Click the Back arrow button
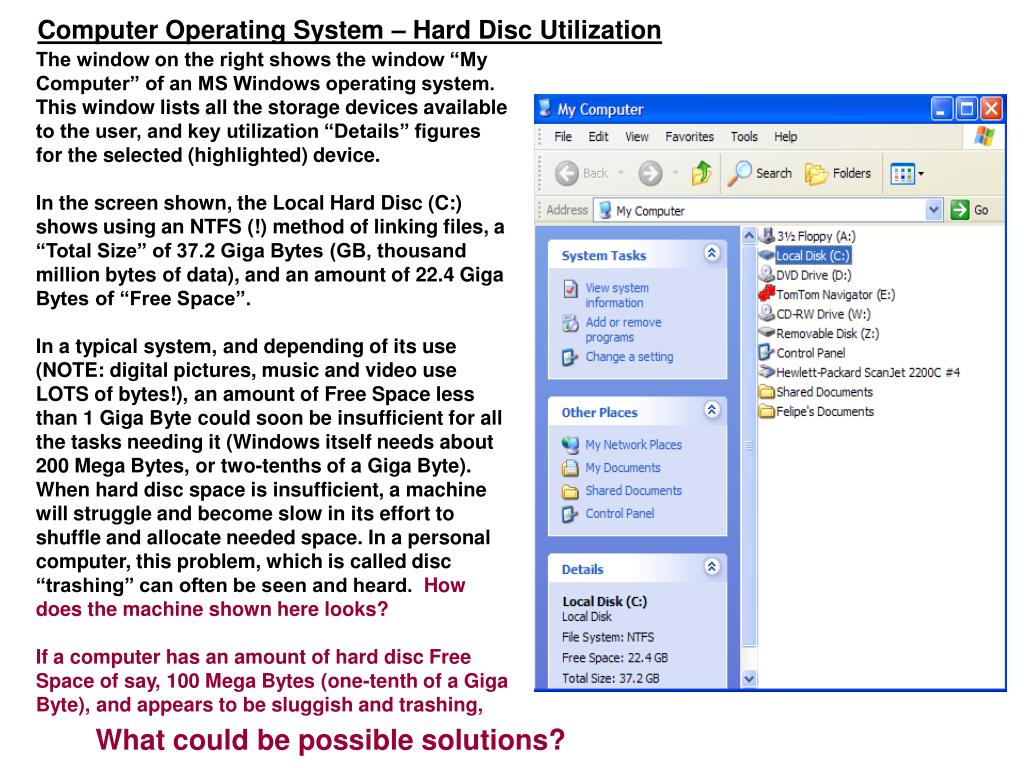This screenshot has width=1024, height=768. [566, 173]
